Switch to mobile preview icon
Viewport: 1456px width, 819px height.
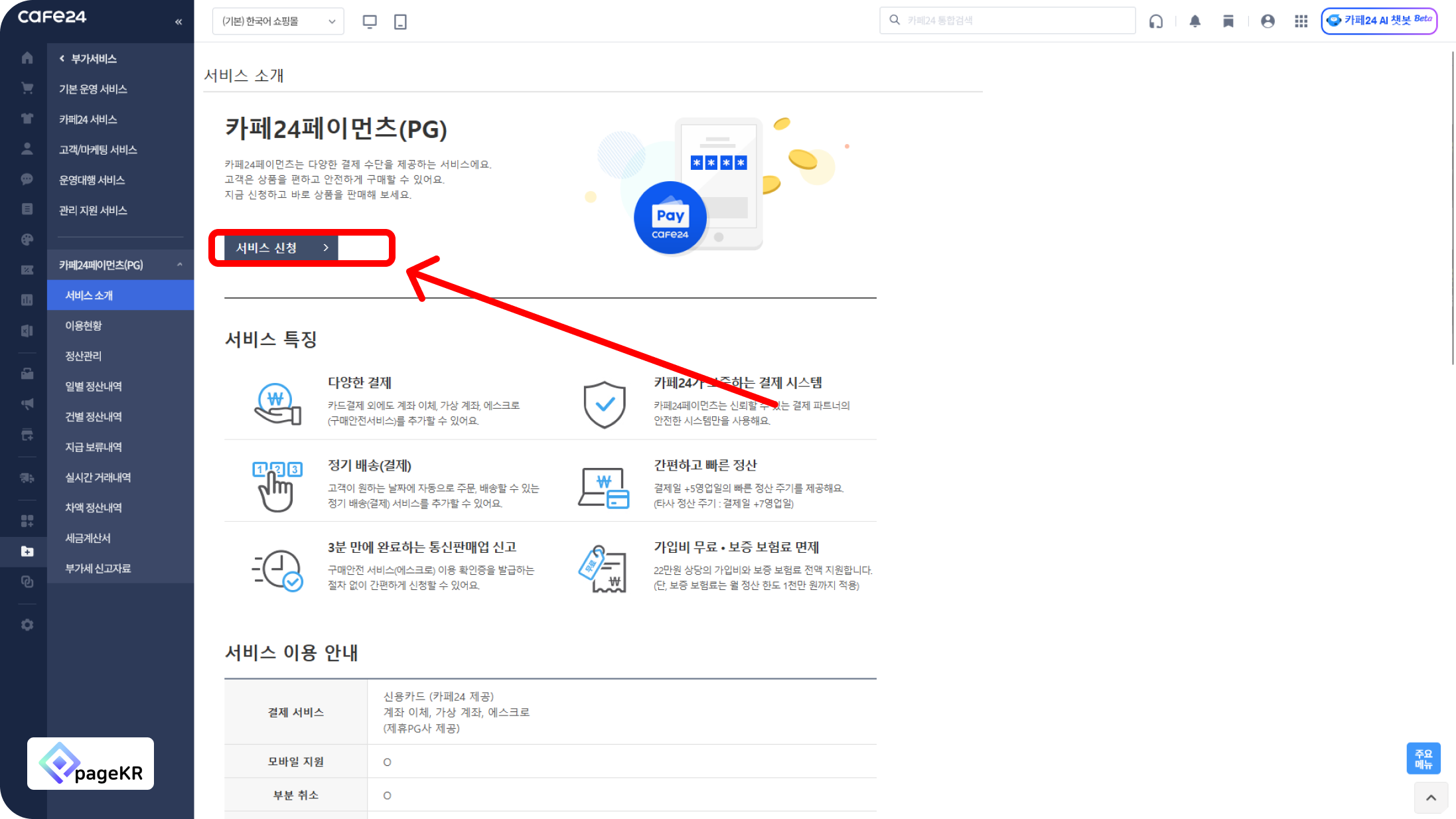[400, 22]
